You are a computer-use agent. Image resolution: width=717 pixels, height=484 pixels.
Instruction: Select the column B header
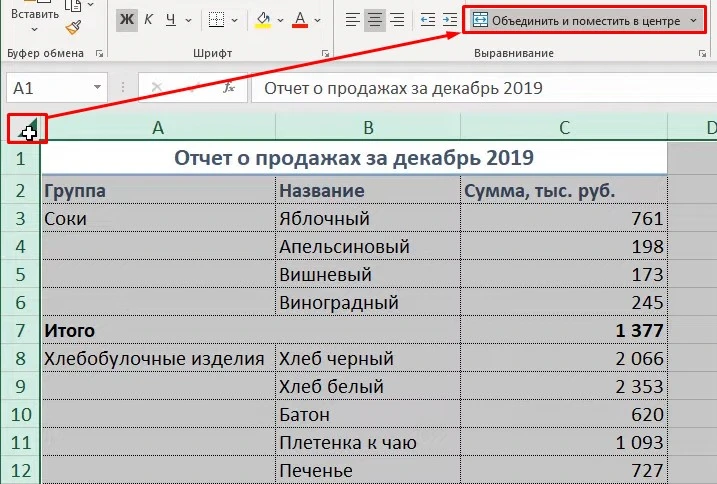pos(368,127)
